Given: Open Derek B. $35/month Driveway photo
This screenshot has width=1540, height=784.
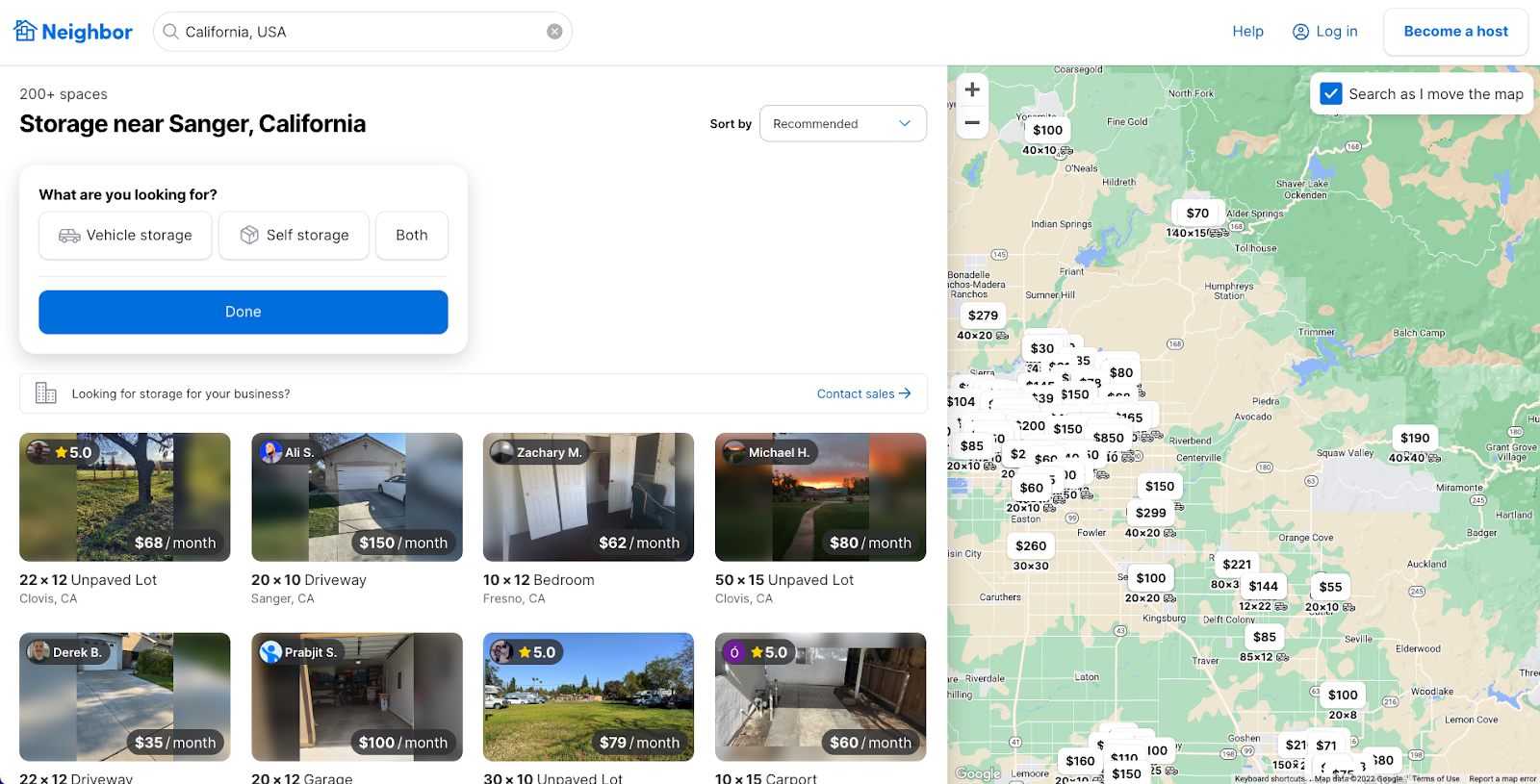Looking at the screenshot, I should point(125,697).
